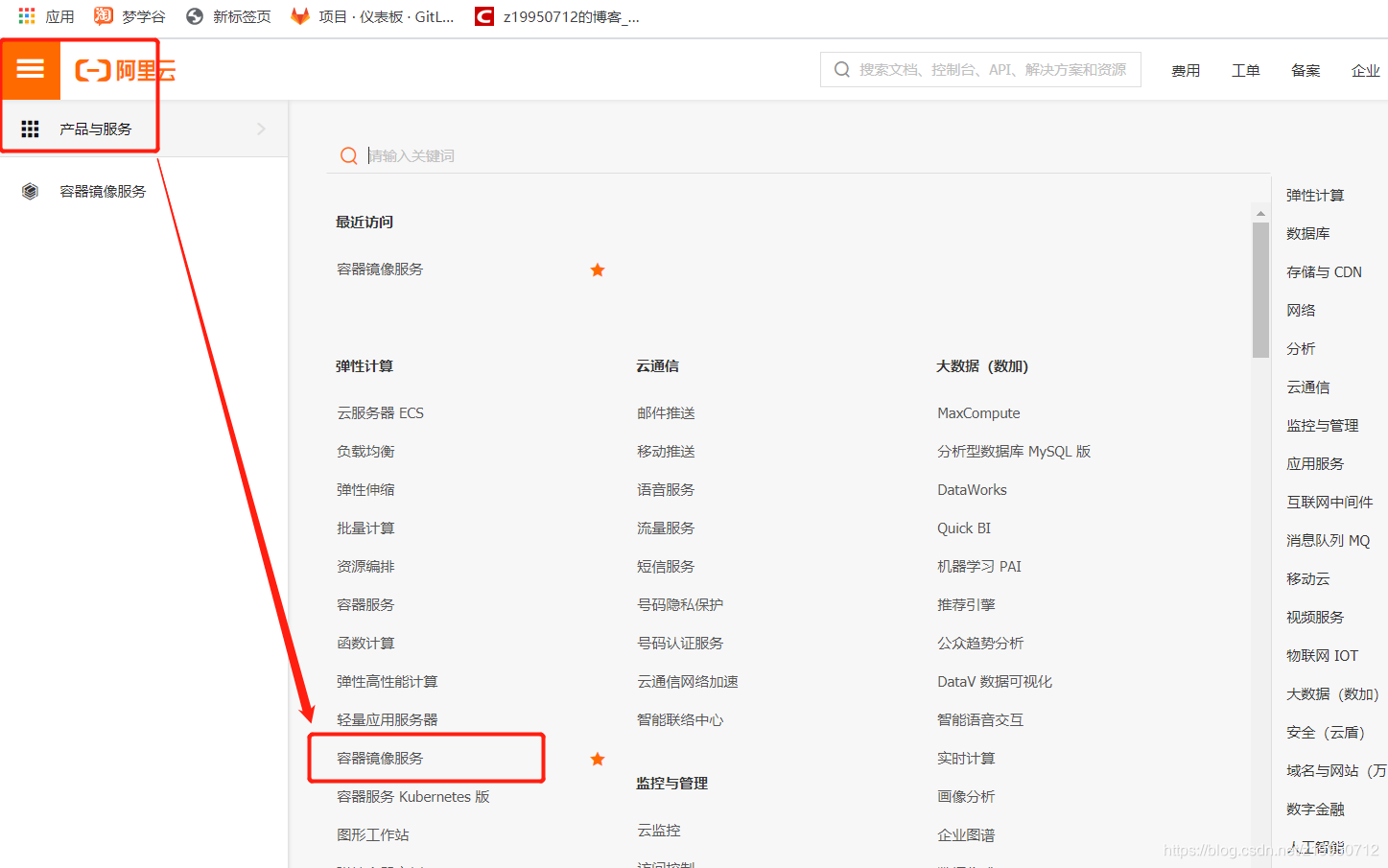Screen dimensions: 1388x868
Task: Open 函数计算 service
Action: (x=365, y=644)
